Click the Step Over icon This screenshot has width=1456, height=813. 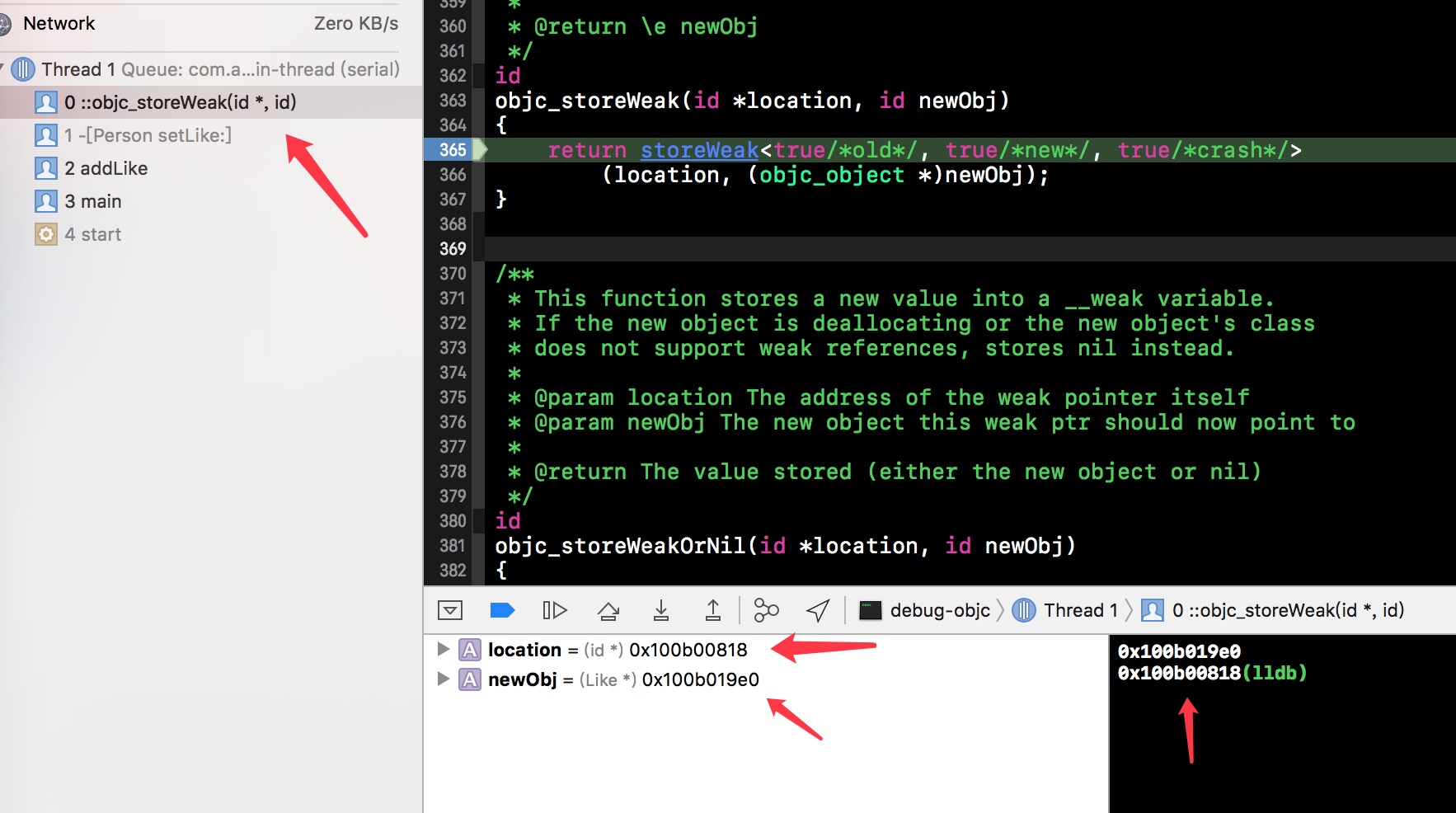(608, 610)
